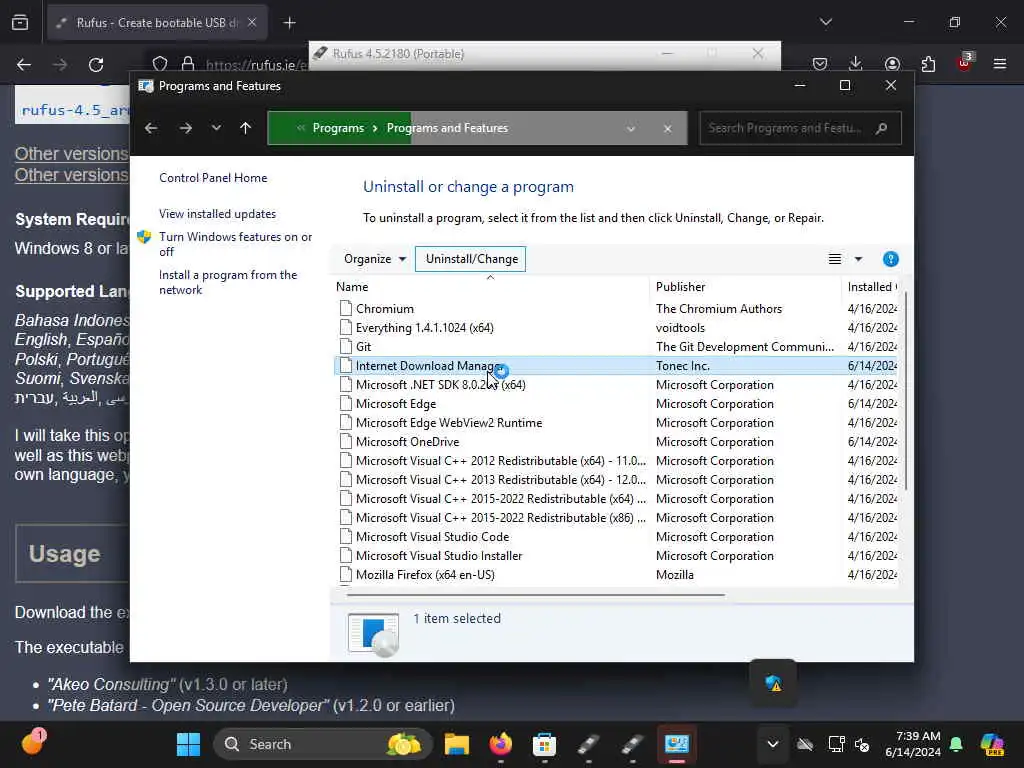Click The Chromium Authors publisher cell
Screen dimensions: 1024x768
point(718,309)
